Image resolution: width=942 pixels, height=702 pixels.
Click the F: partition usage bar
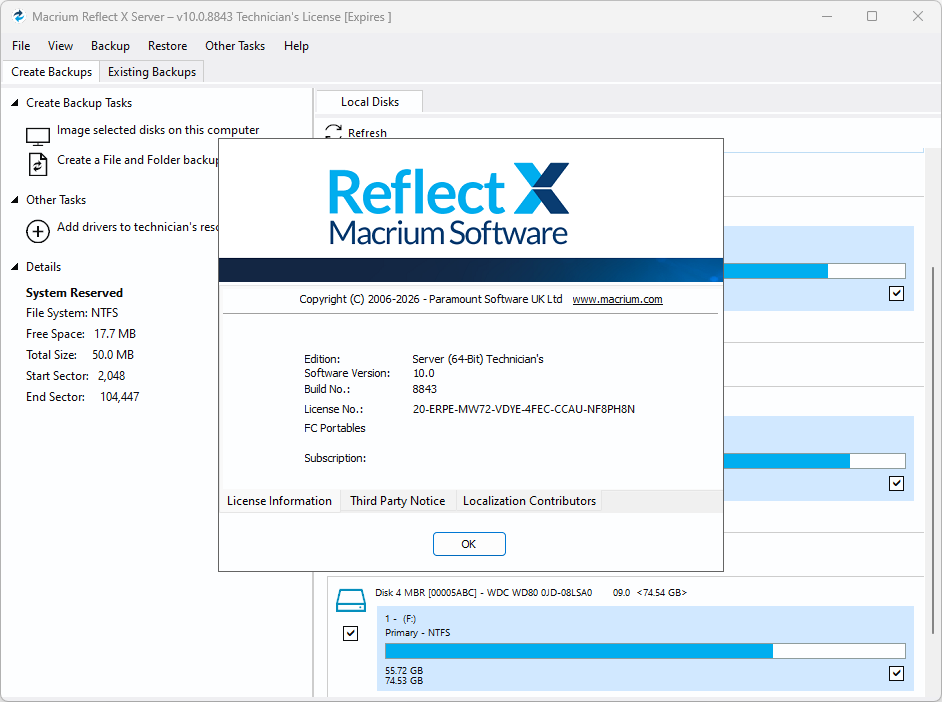[x=645, y=651]
